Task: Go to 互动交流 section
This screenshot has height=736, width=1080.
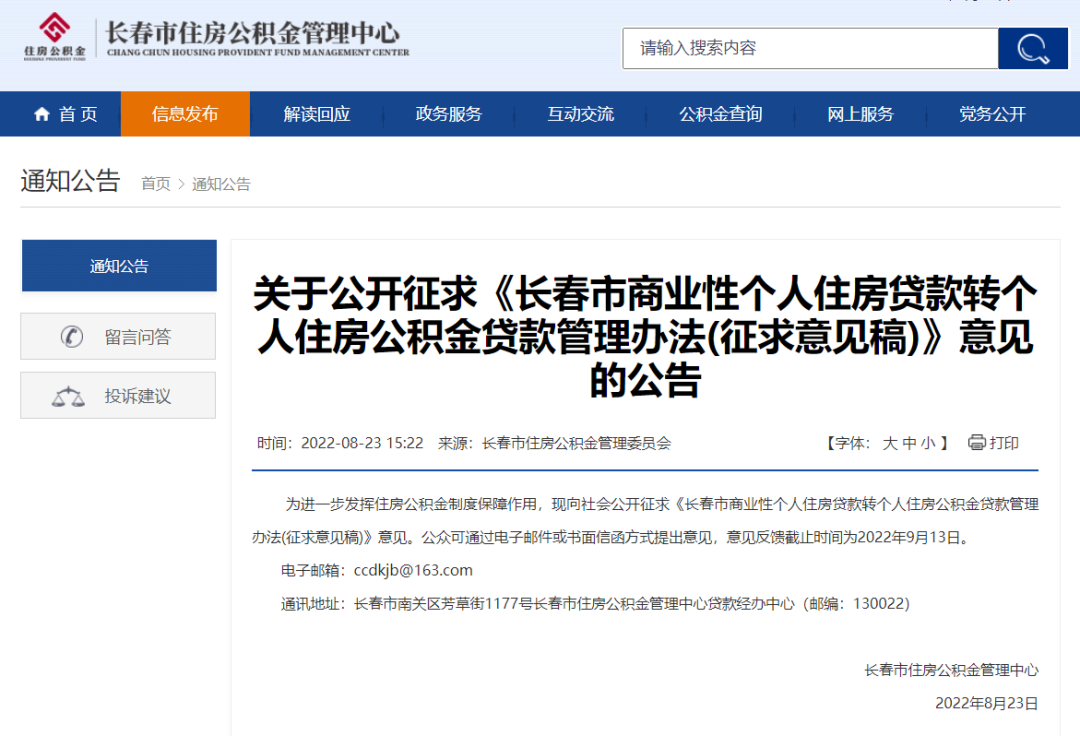Action: [580, 114]
